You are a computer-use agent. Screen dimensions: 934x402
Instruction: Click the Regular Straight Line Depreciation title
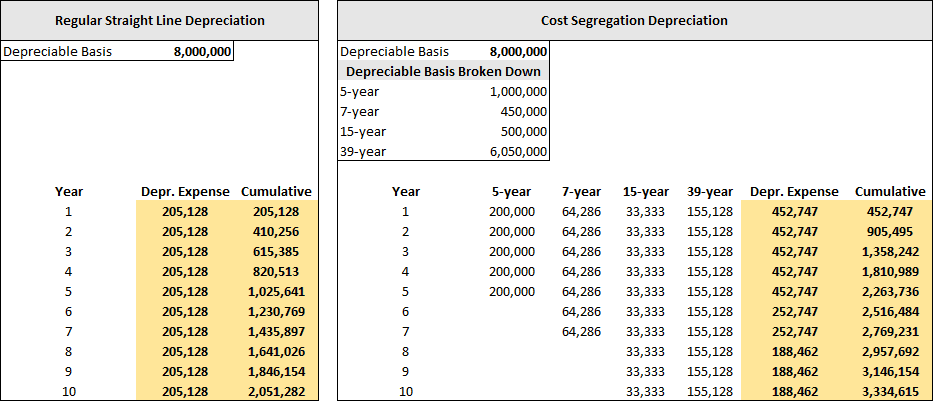(160, 20)
